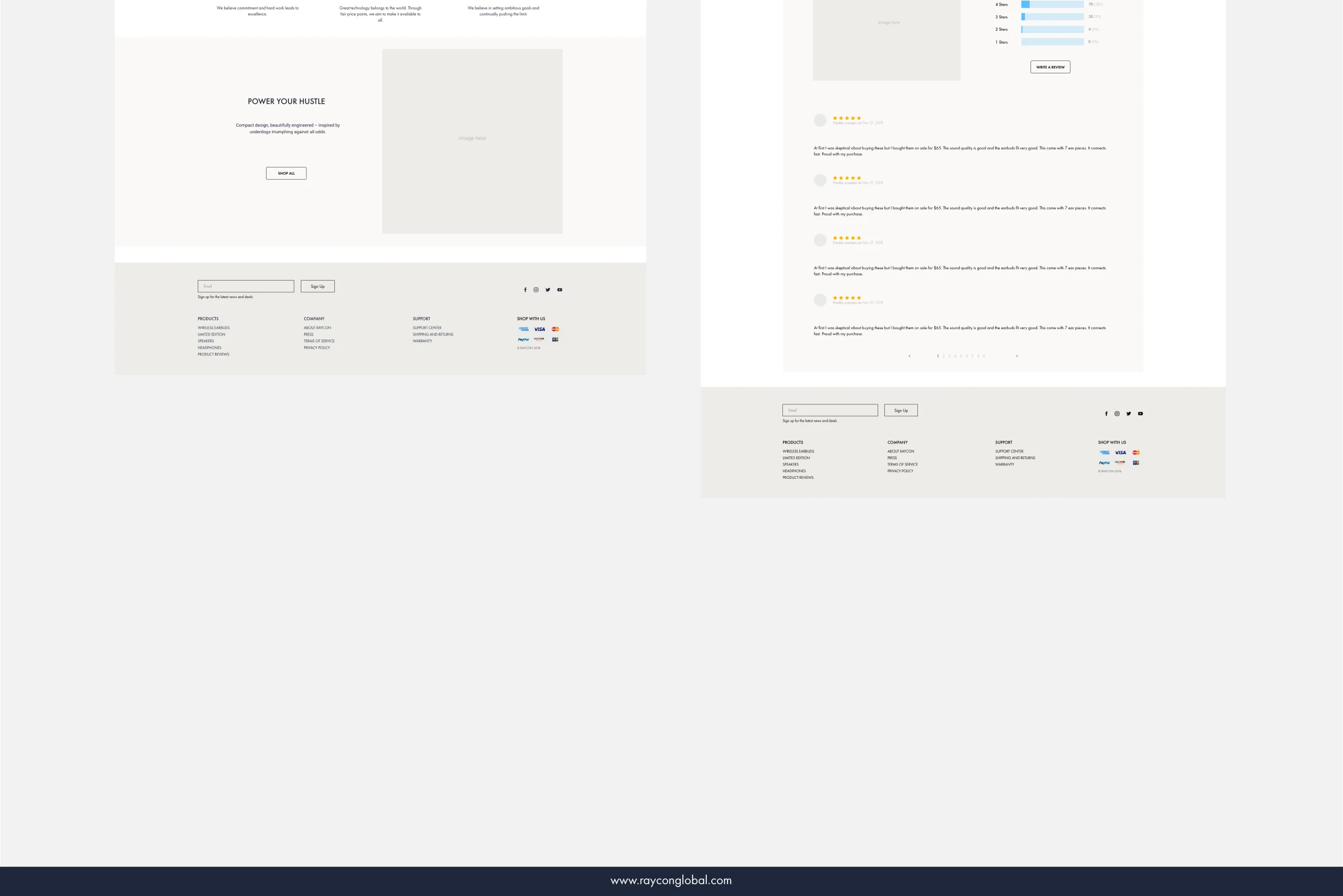Image resolution: width=1343 pixels, height=896 pixels.
Task: Click the Instagram icon in the footer
Action: (536, 290)
